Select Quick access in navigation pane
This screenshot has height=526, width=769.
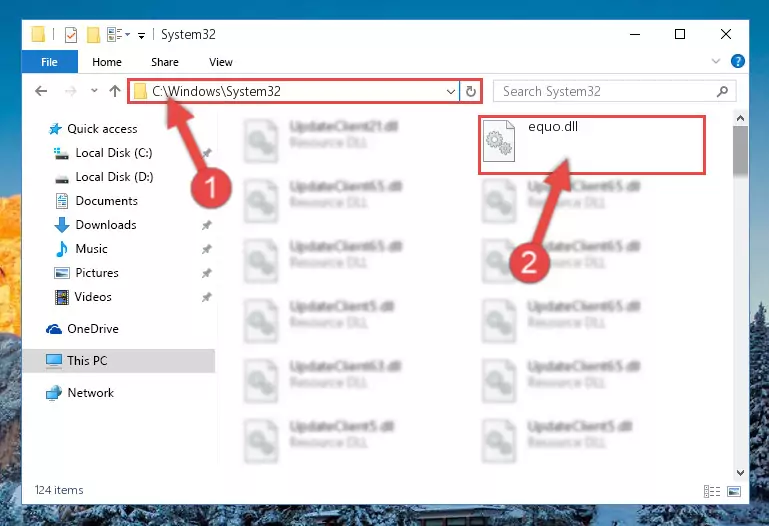[x=102, y=129]
